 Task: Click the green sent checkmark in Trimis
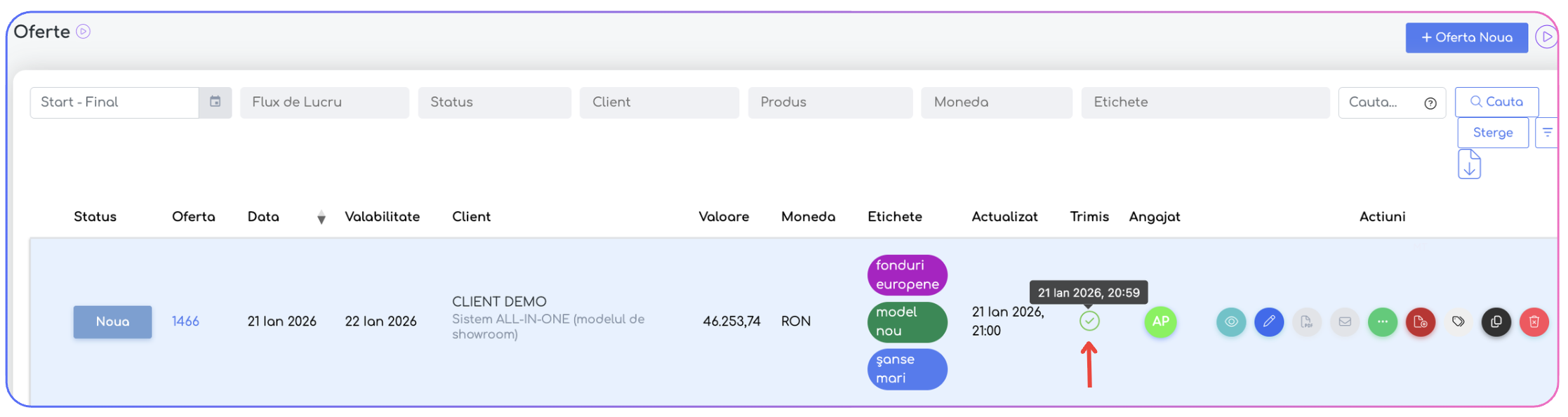pyautogui.click(x=1089, y=322)
